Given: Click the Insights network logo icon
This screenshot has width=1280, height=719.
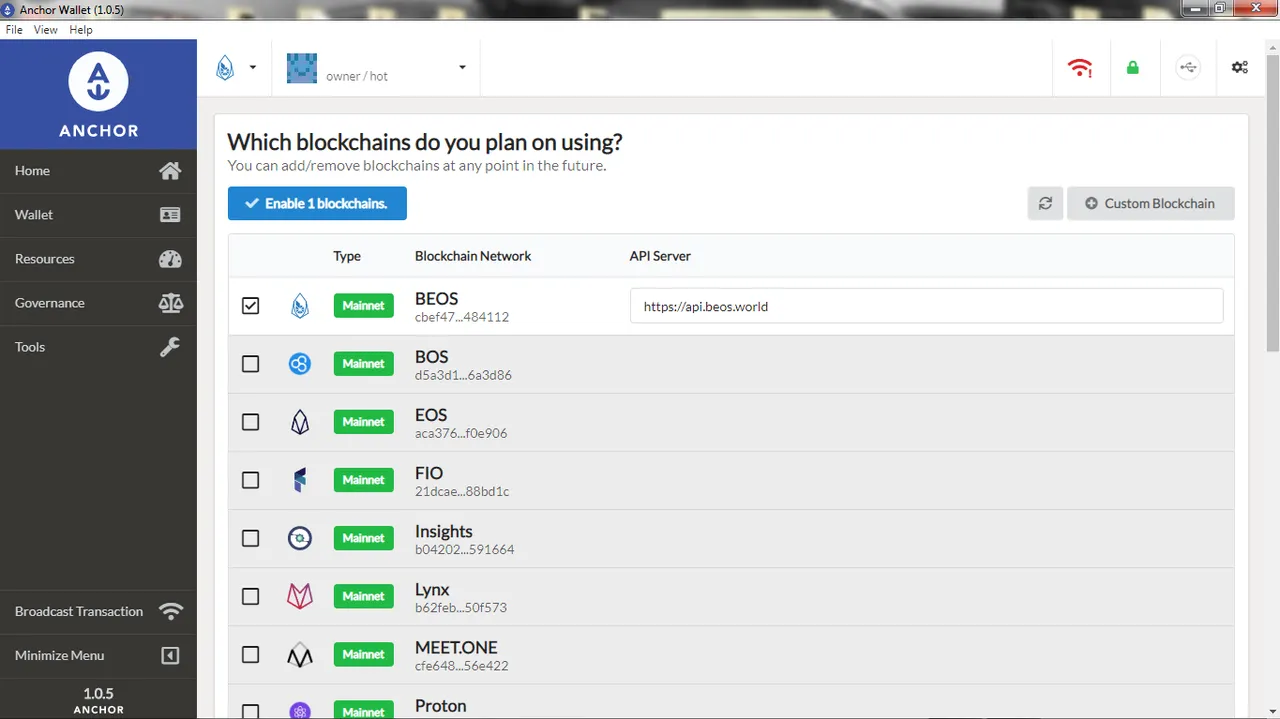Looking at the screenshot, I should pyautogui.click(x=300, y=538).
